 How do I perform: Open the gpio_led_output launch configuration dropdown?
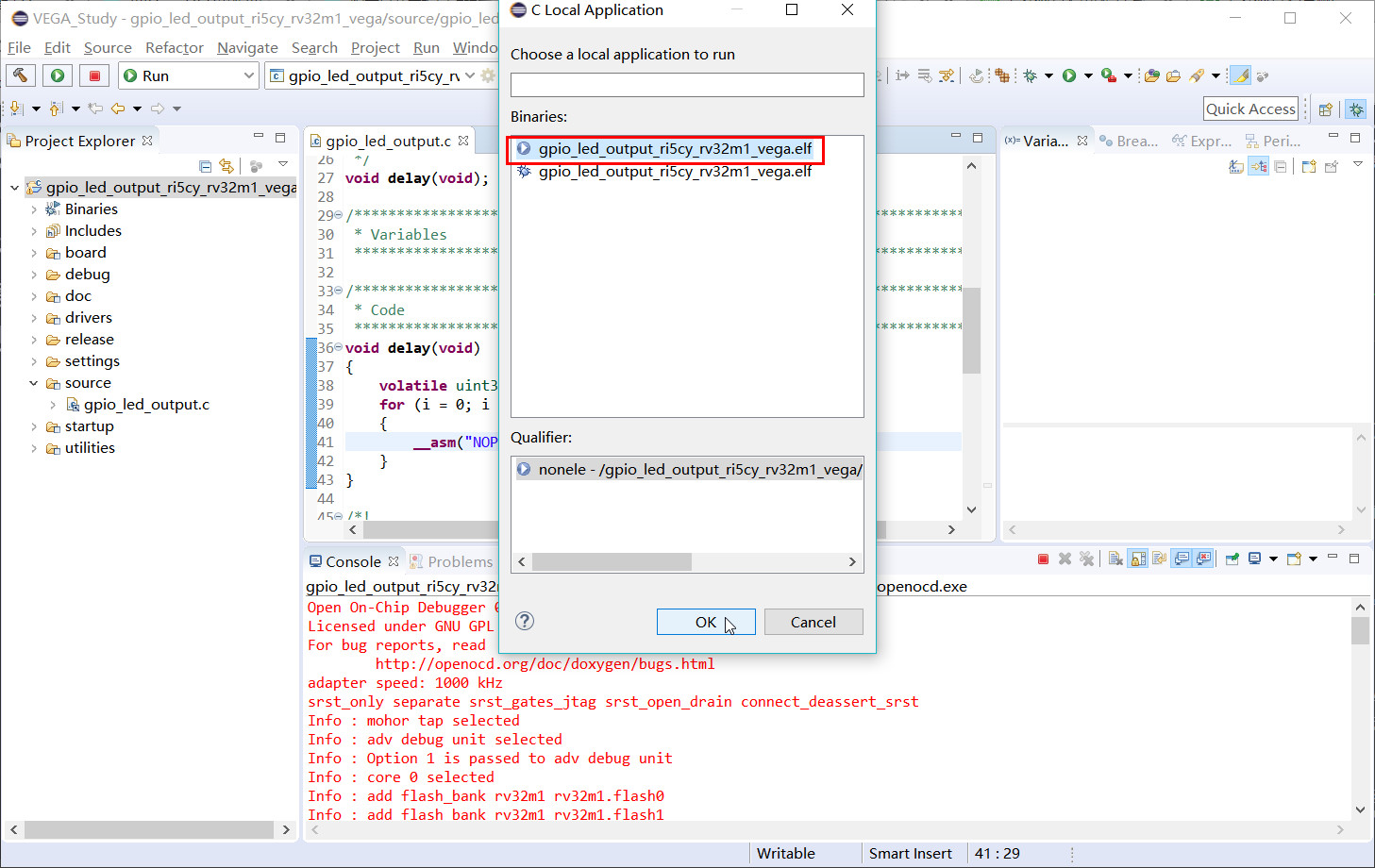click(470, 75)
